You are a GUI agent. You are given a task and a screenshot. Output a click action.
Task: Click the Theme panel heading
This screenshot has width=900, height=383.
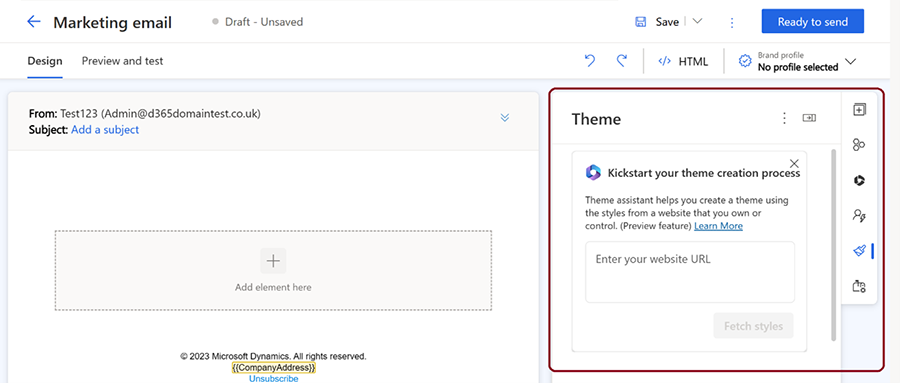tap(596, 119)
